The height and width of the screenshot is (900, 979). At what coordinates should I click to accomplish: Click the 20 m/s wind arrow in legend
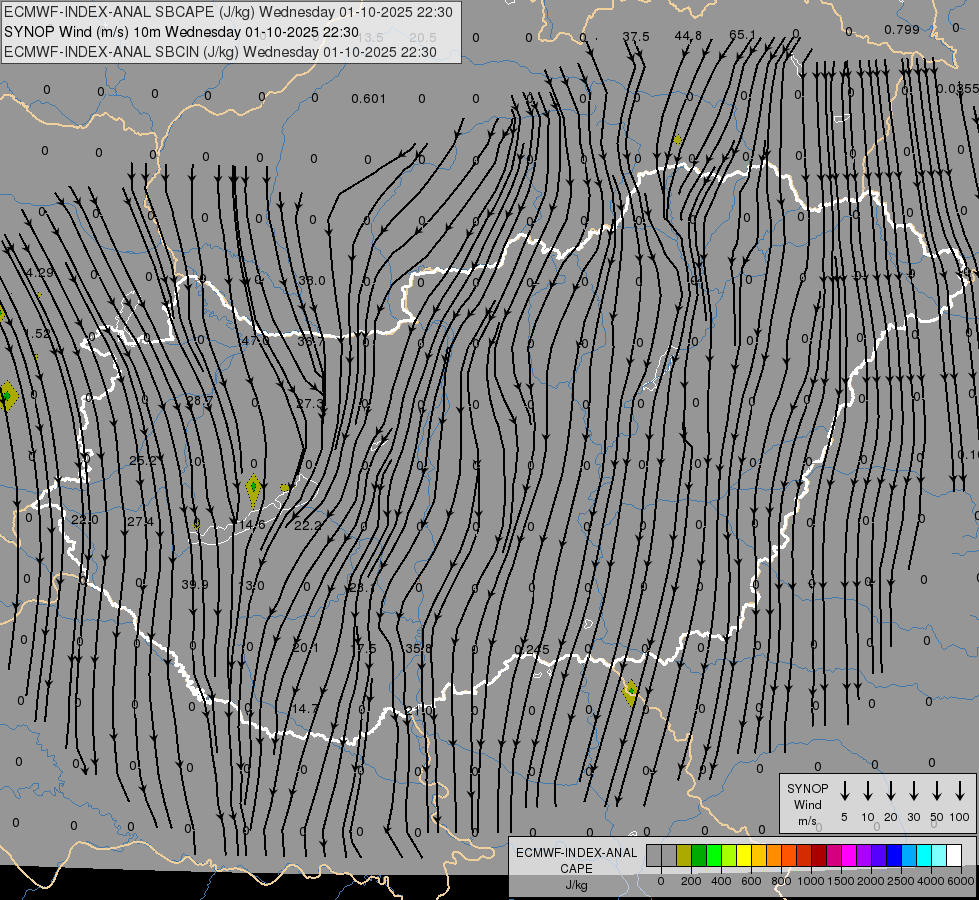[x=891, y=791]
